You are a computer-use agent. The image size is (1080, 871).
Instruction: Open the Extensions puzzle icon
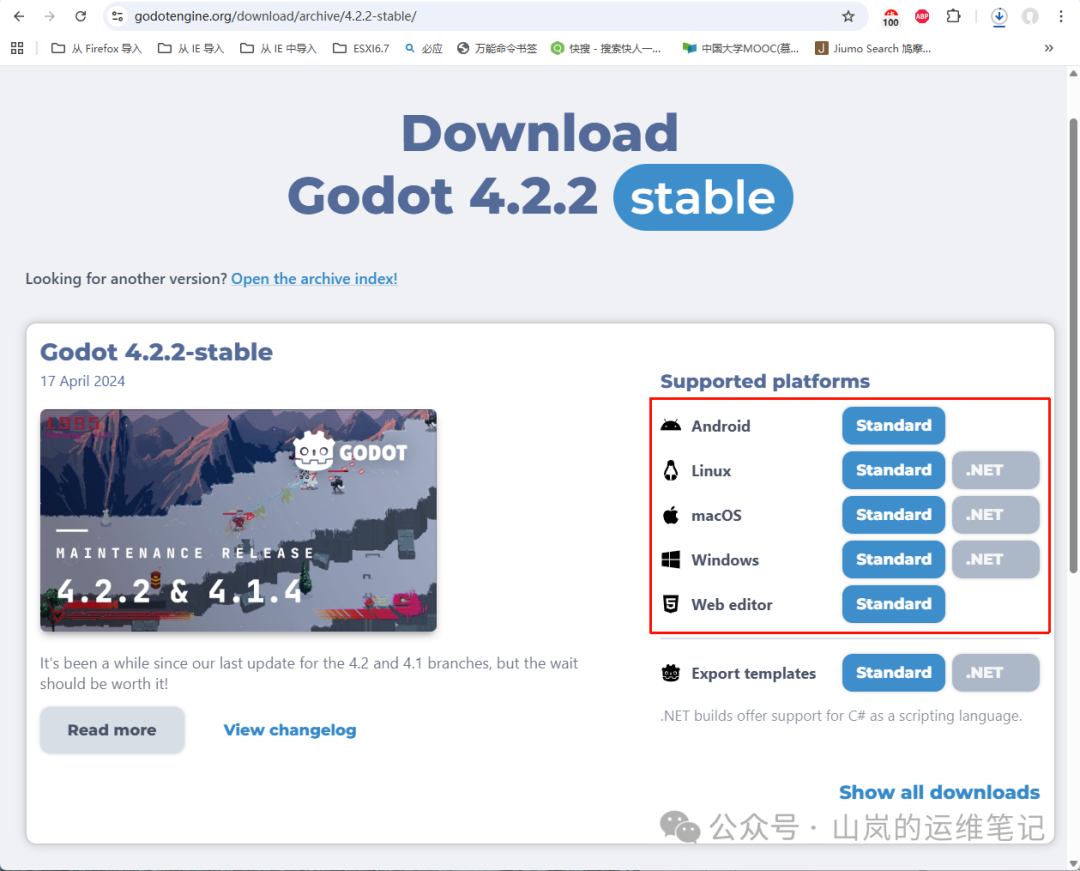pyautogui.click(x=953, y=16)
